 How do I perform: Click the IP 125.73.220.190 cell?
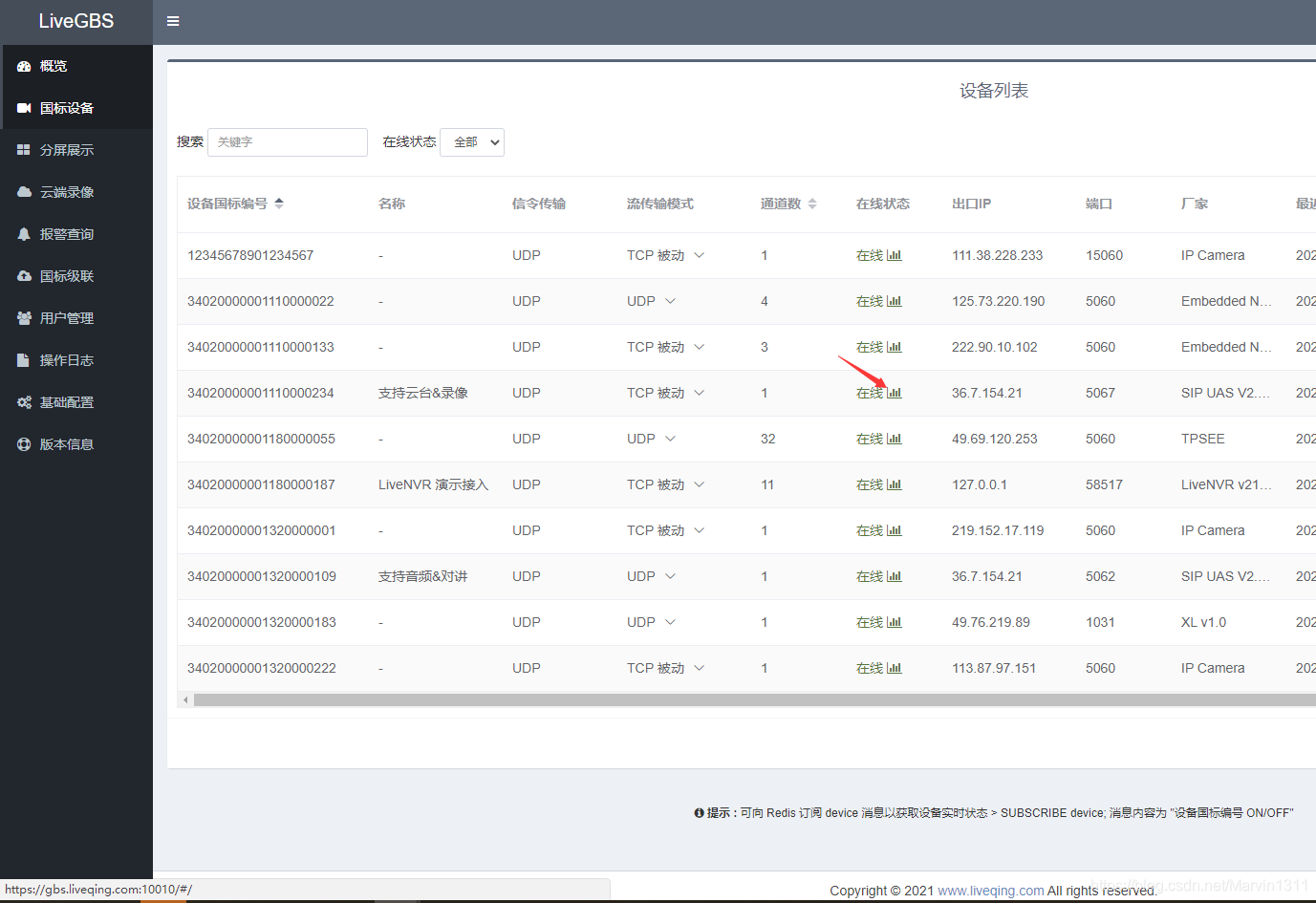pyautogui.click(x=998, y=301)
